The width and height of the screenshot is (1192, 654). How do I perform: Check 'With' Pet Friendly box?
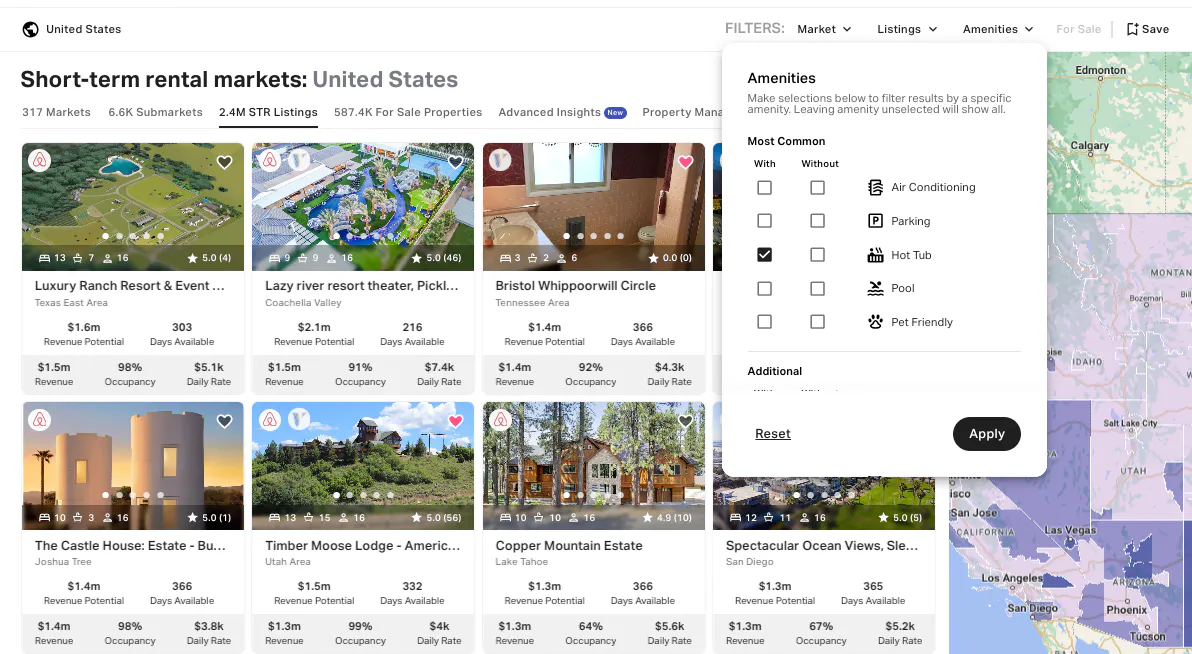[x=765, y=322]
